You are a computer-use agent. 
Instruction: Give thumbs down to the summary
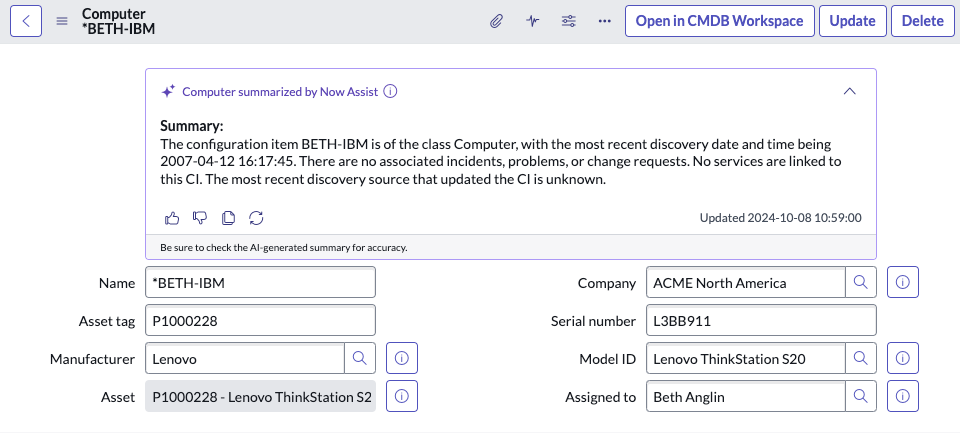(x=200, y=217)
